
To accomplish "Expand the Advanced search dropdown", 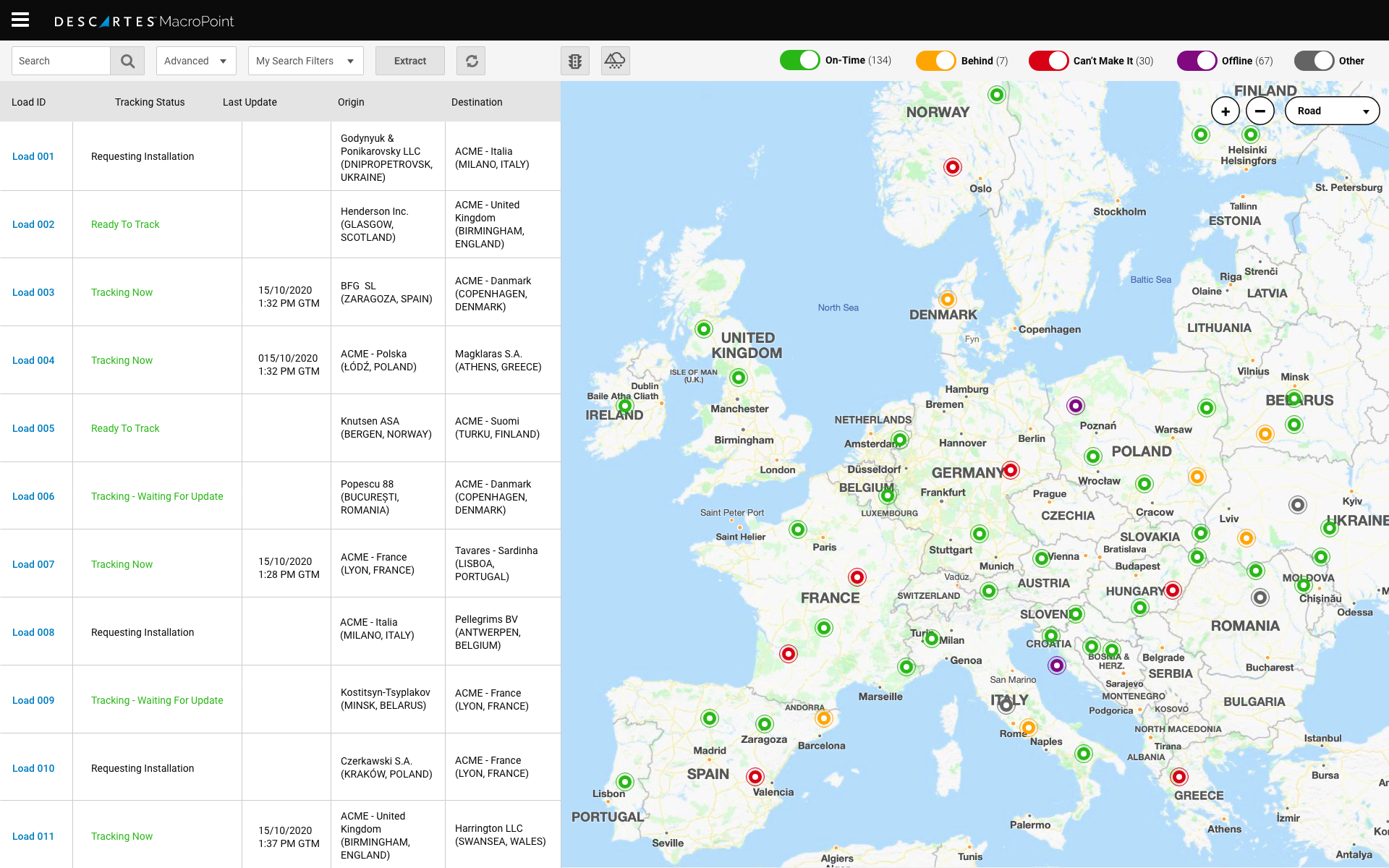I will [195, 61].
